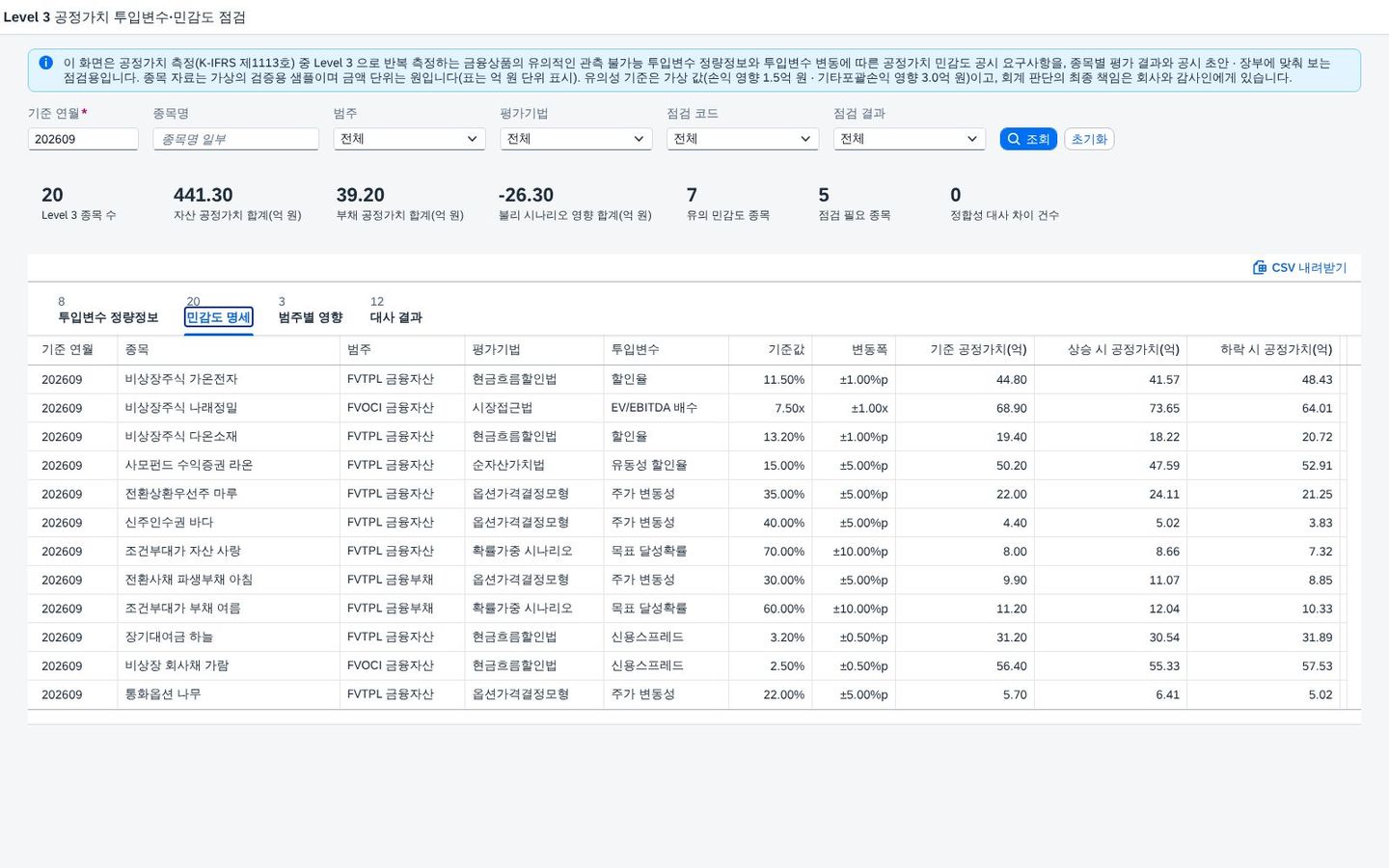
Task: Switch to the 투입변수 정량정보 tab
Action: [108, 317]
